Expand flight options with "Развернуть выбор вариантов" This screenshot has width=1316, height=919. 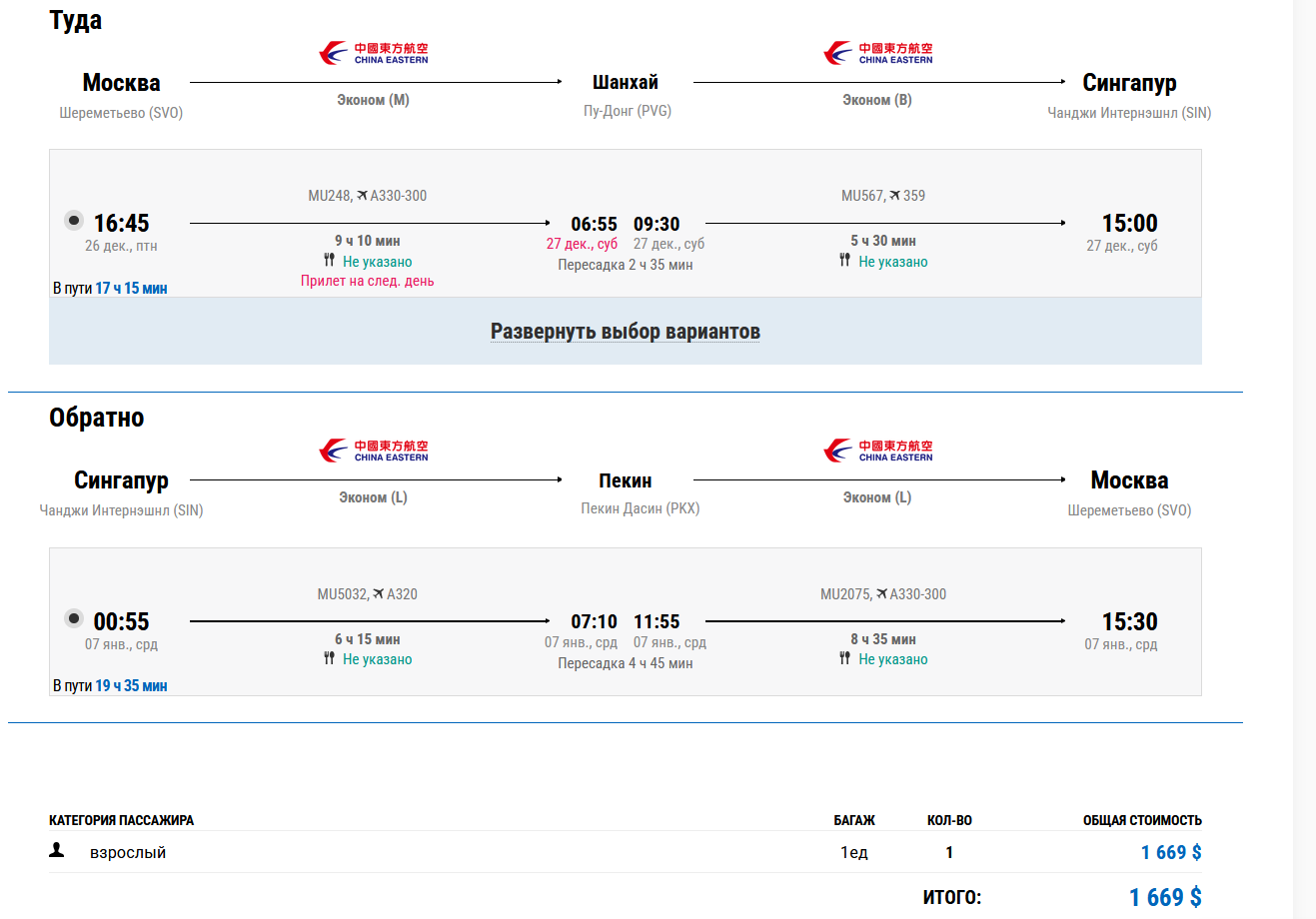point(625,332)
